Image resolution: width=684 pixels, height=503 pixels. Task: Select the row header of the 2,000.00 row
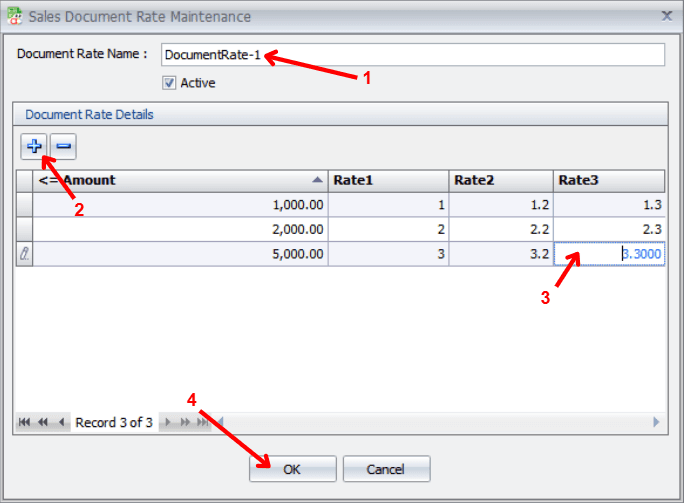[x=25, y=229]
